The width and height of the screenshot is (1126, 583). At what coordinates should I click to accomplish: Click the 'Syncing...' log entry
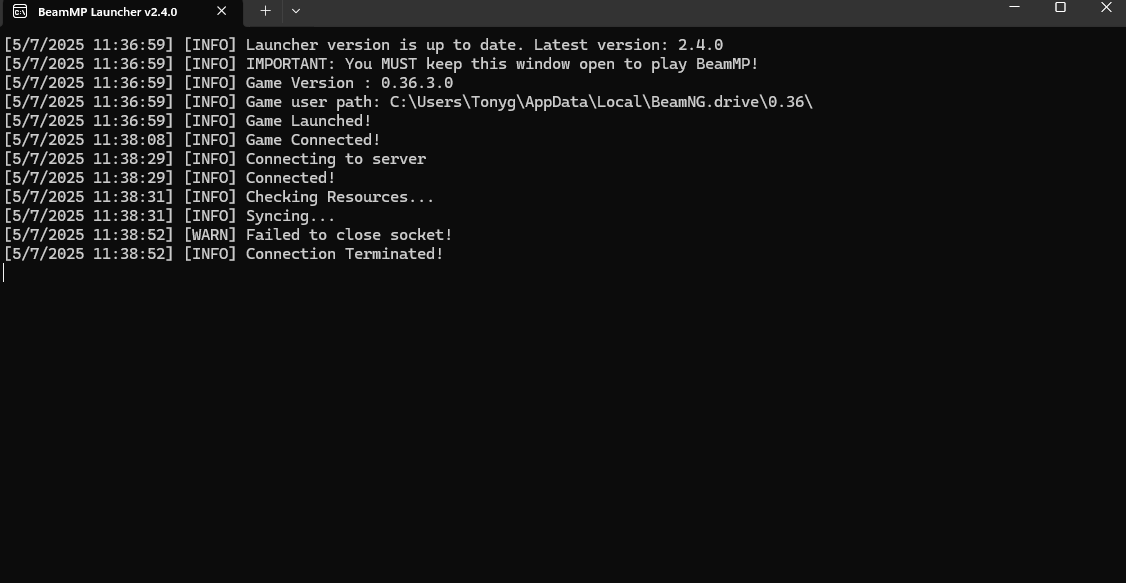tap(290, 215)
